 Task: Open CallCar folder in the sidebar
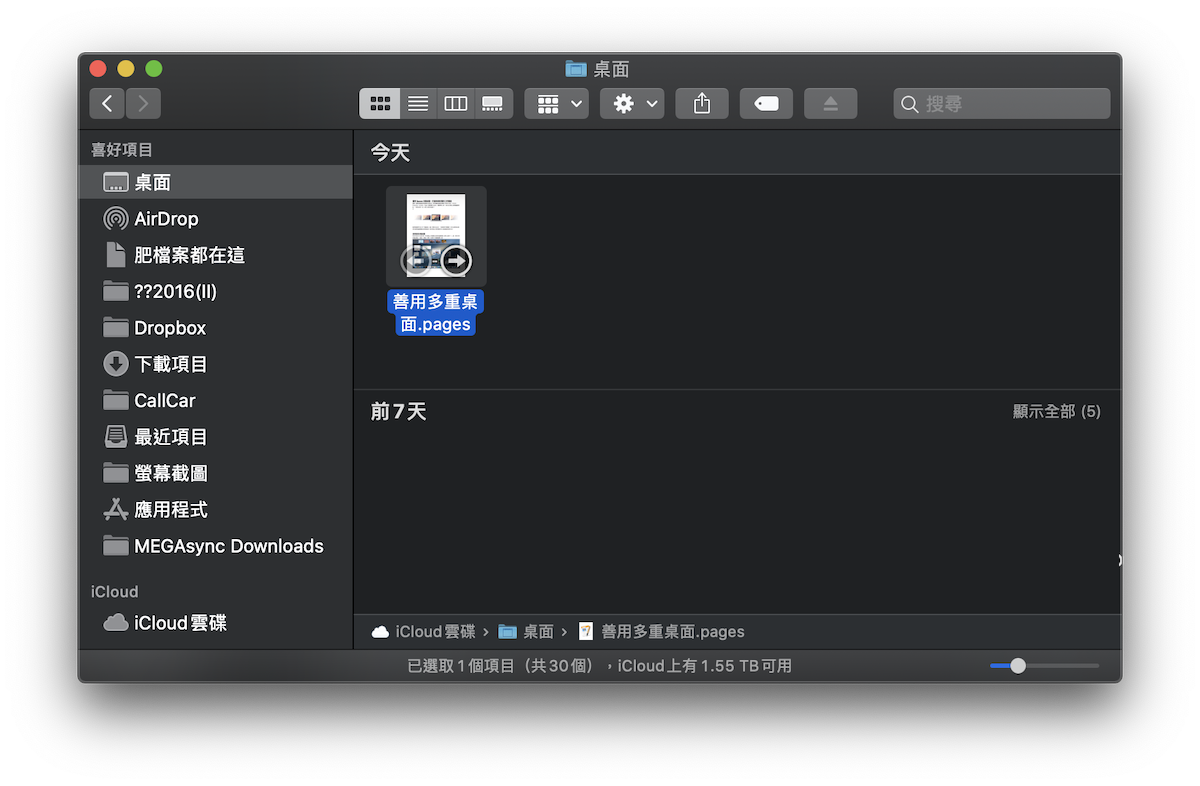(215, 400)
